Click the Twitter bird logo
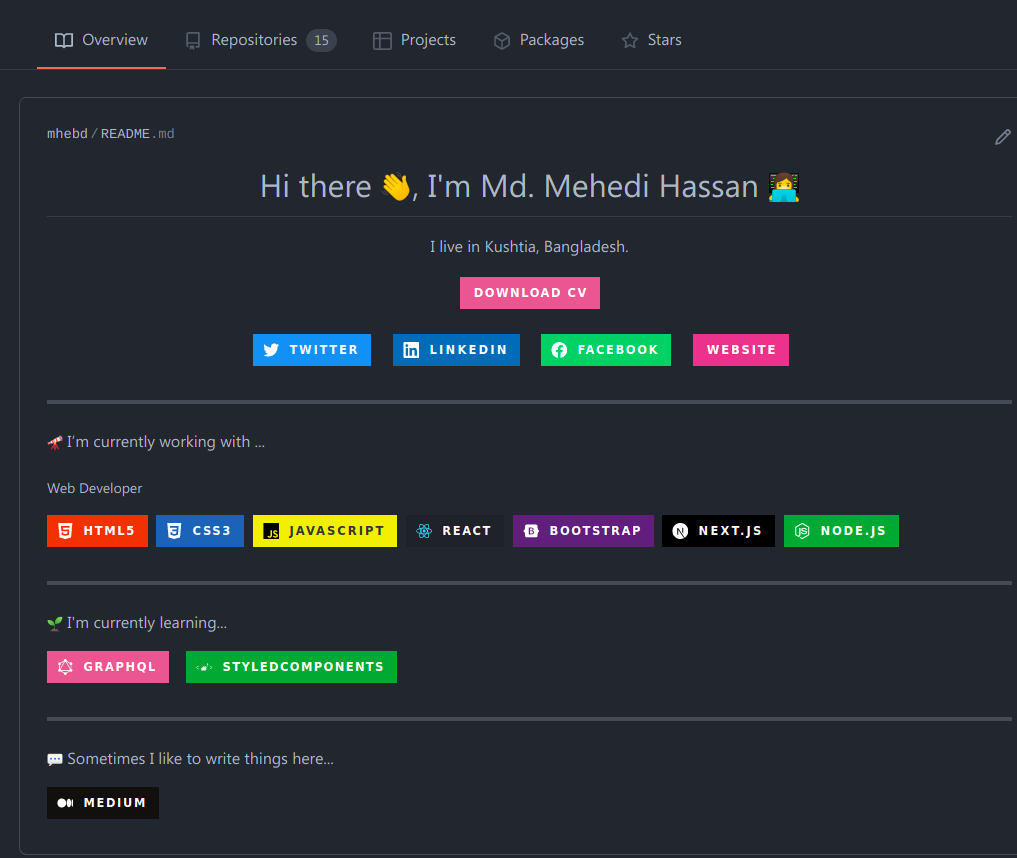This screenshot has width=1017, height=858. 271,350
